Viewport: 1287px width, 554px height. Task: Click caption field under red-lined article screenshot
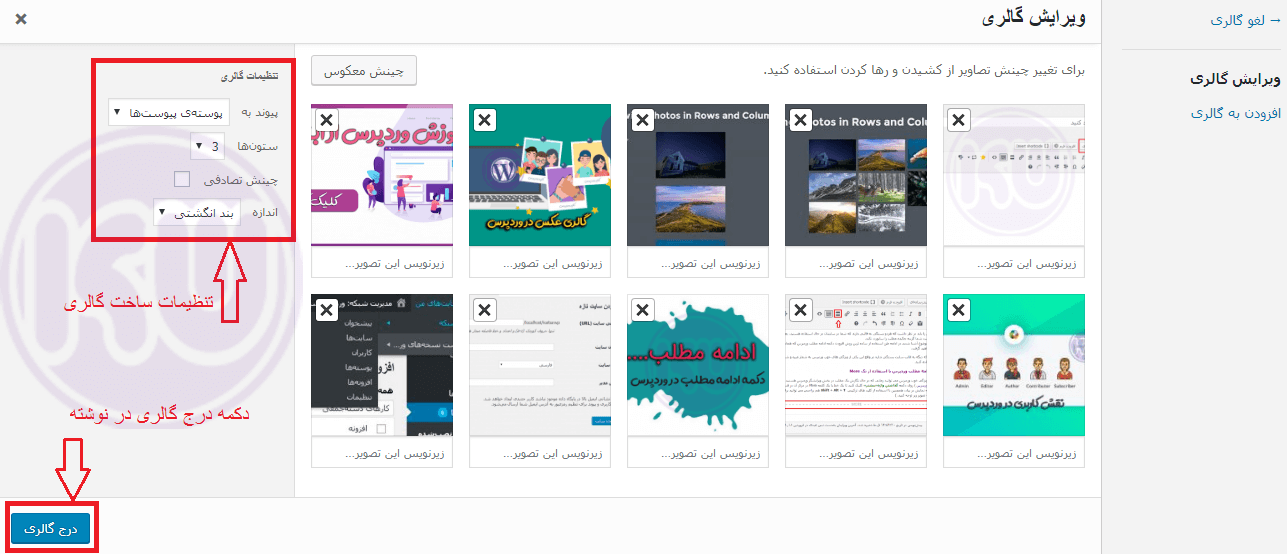[x=856, y=453]
